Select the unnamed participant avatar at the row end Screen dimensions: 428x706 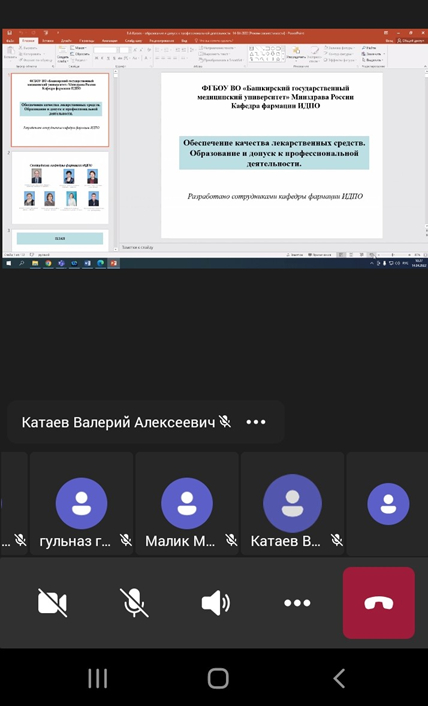[388, 503]
